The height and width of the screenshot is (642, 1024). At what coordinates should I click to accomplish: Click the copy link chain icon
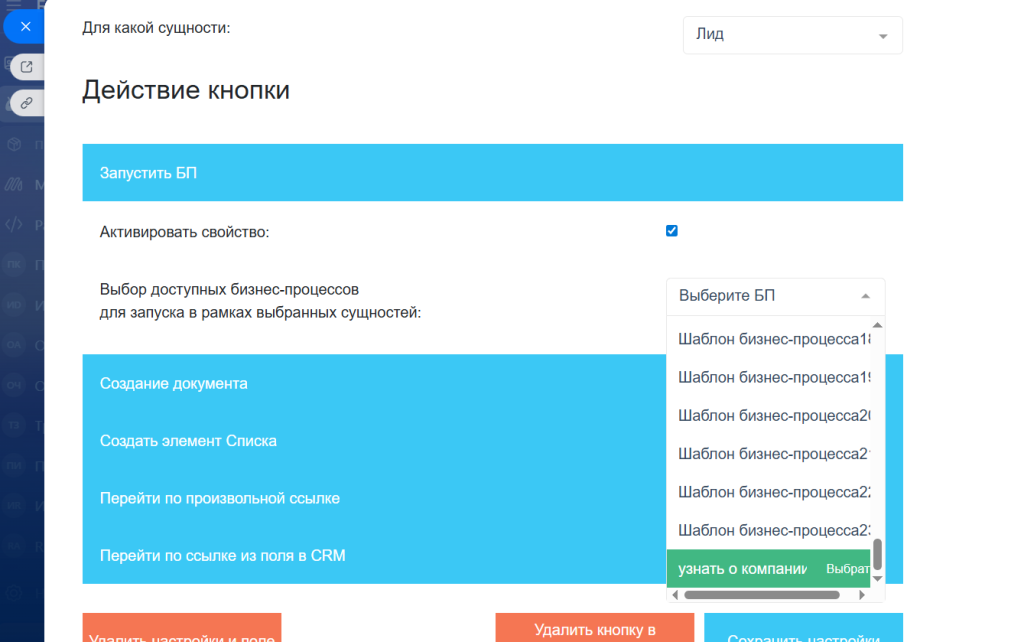click(x=27, y=102)
